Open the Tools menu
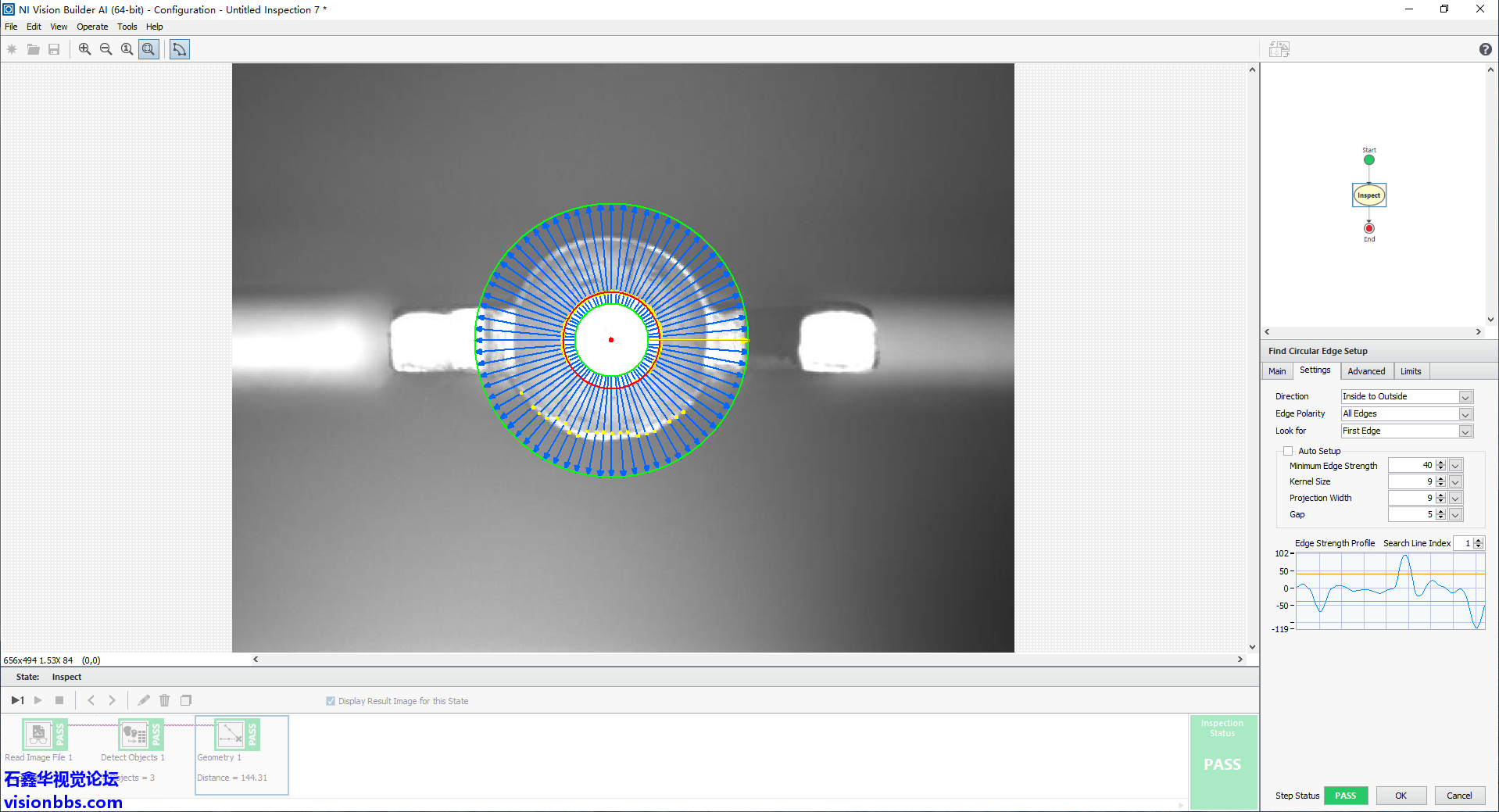The width and height of the screenshot is (1499, 812). 127,27
